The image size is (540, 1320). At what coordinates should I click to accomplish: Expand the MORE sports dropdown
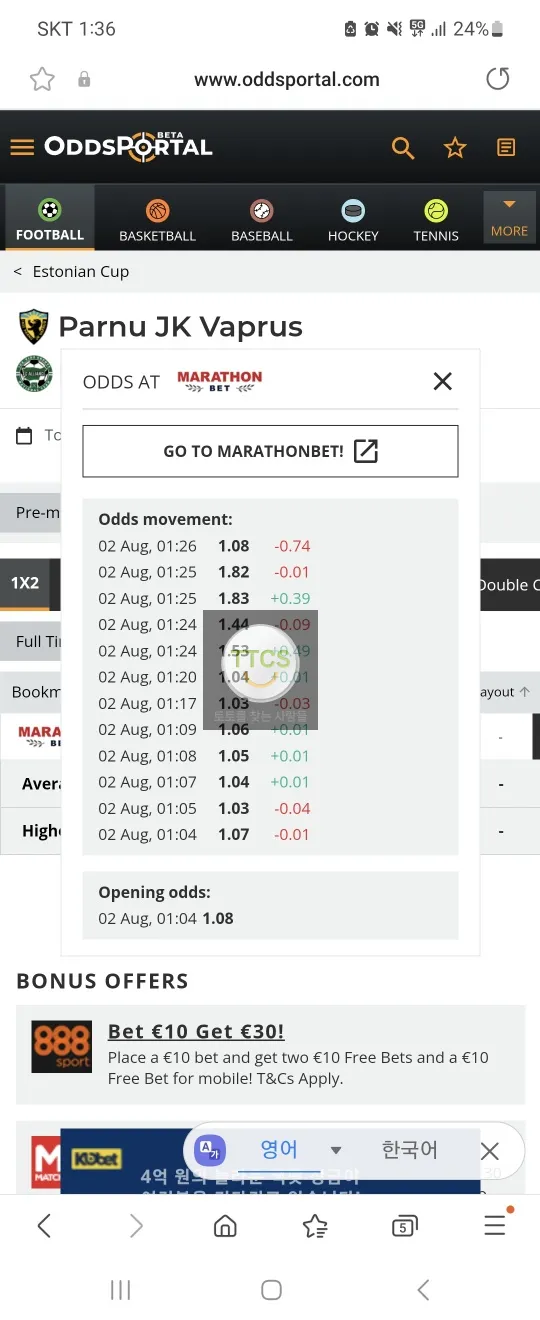(x=509, y=217)
